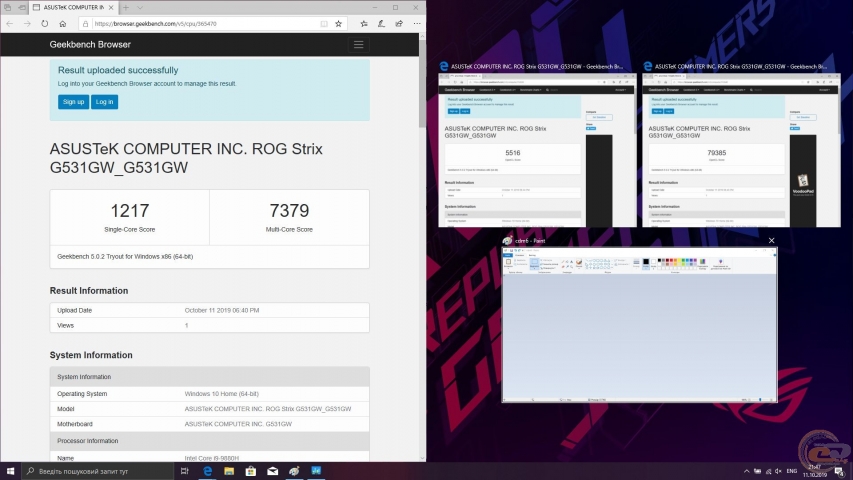Click the taskbar search box
853x480 pixels.
coord(97,471)
